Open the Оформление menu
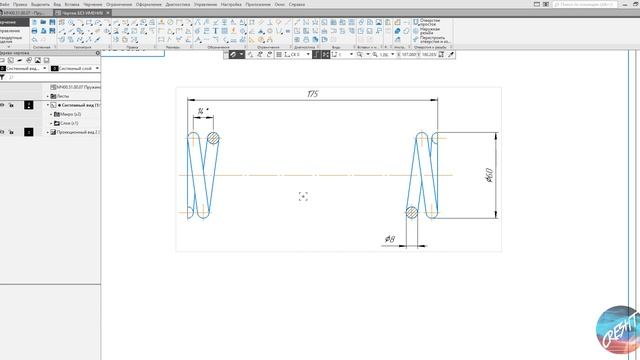This screenshot has width=640, height=360. (x=149, y=4)
